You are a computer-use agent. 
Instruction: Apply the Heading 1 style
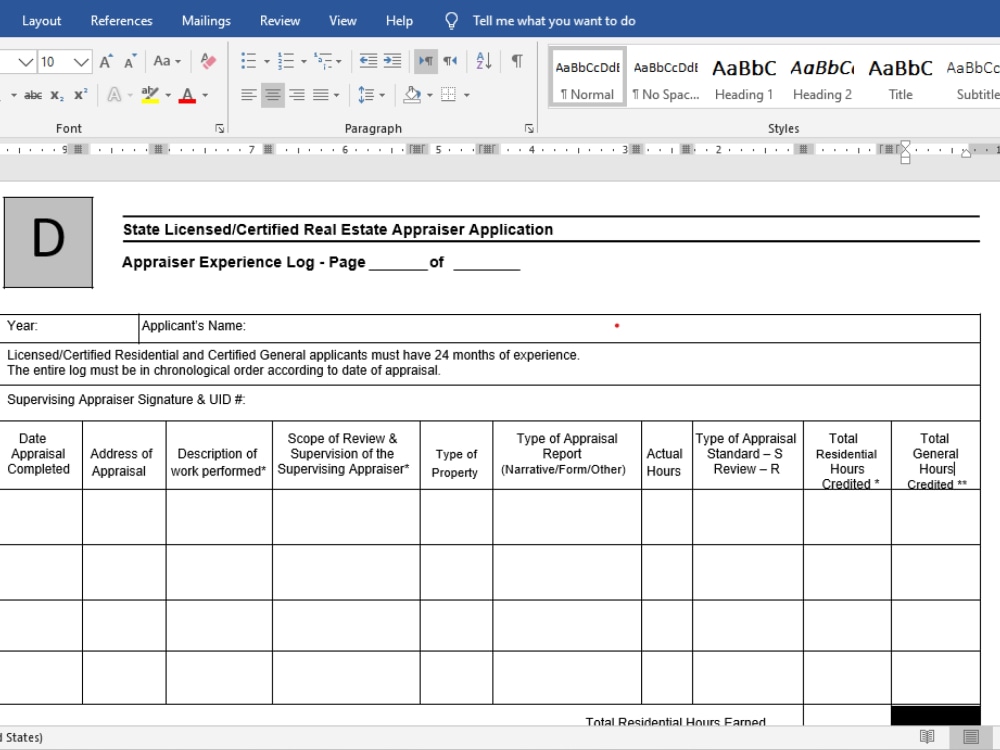744,77
